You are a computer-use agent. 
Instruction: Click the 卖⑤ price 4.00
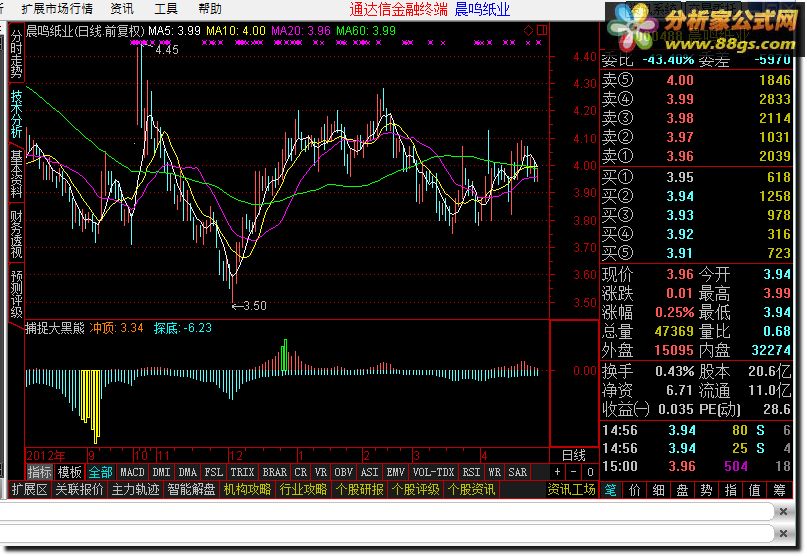(x=680, y=81)
